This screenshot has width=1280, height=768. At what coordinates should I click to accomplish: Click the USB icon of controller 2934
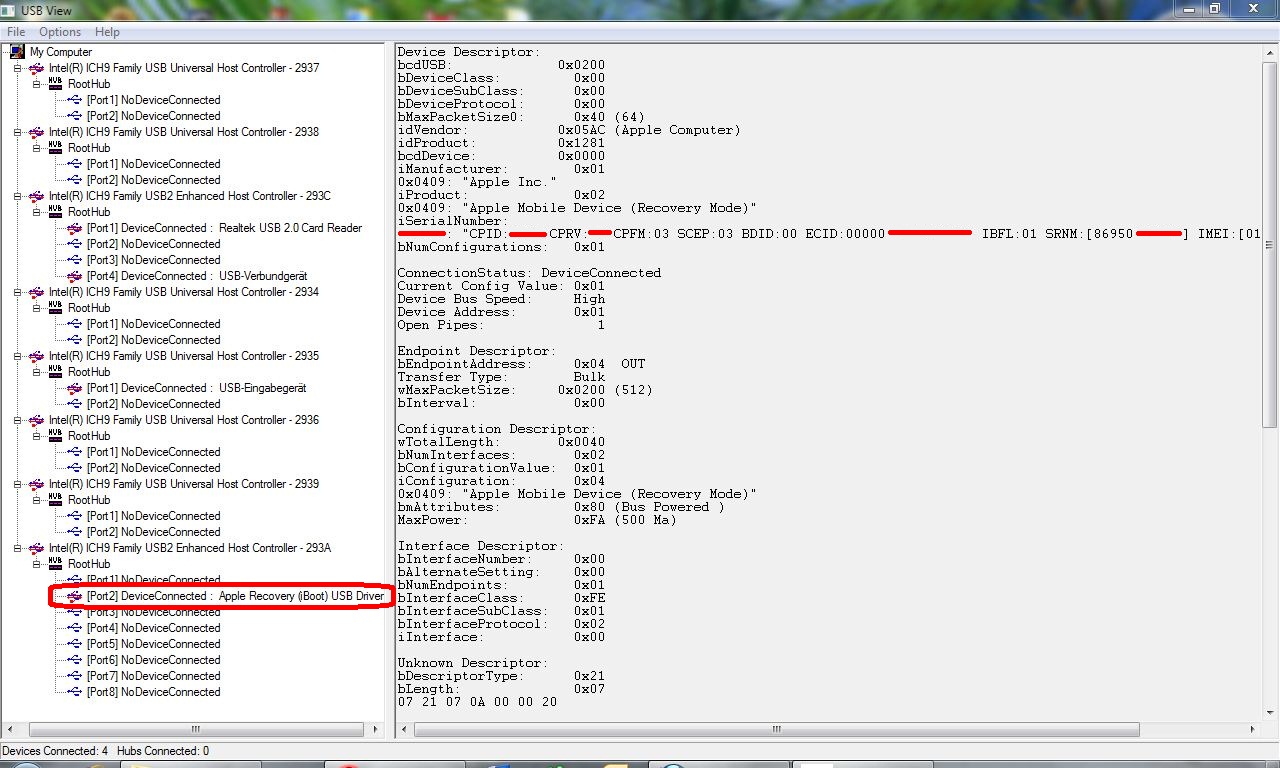pos(37,292)
